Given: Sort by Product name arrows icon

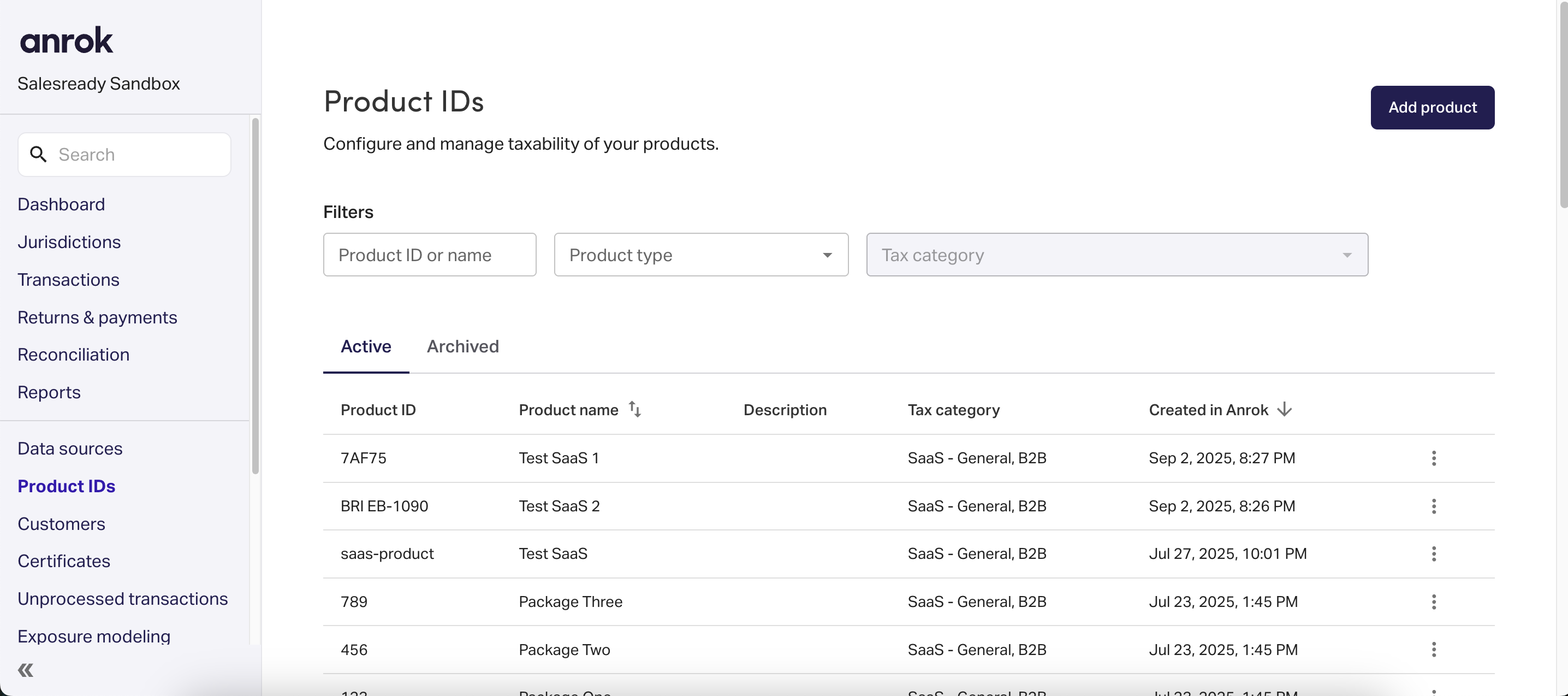Looking at the screenshot, I should click(634, 409).
